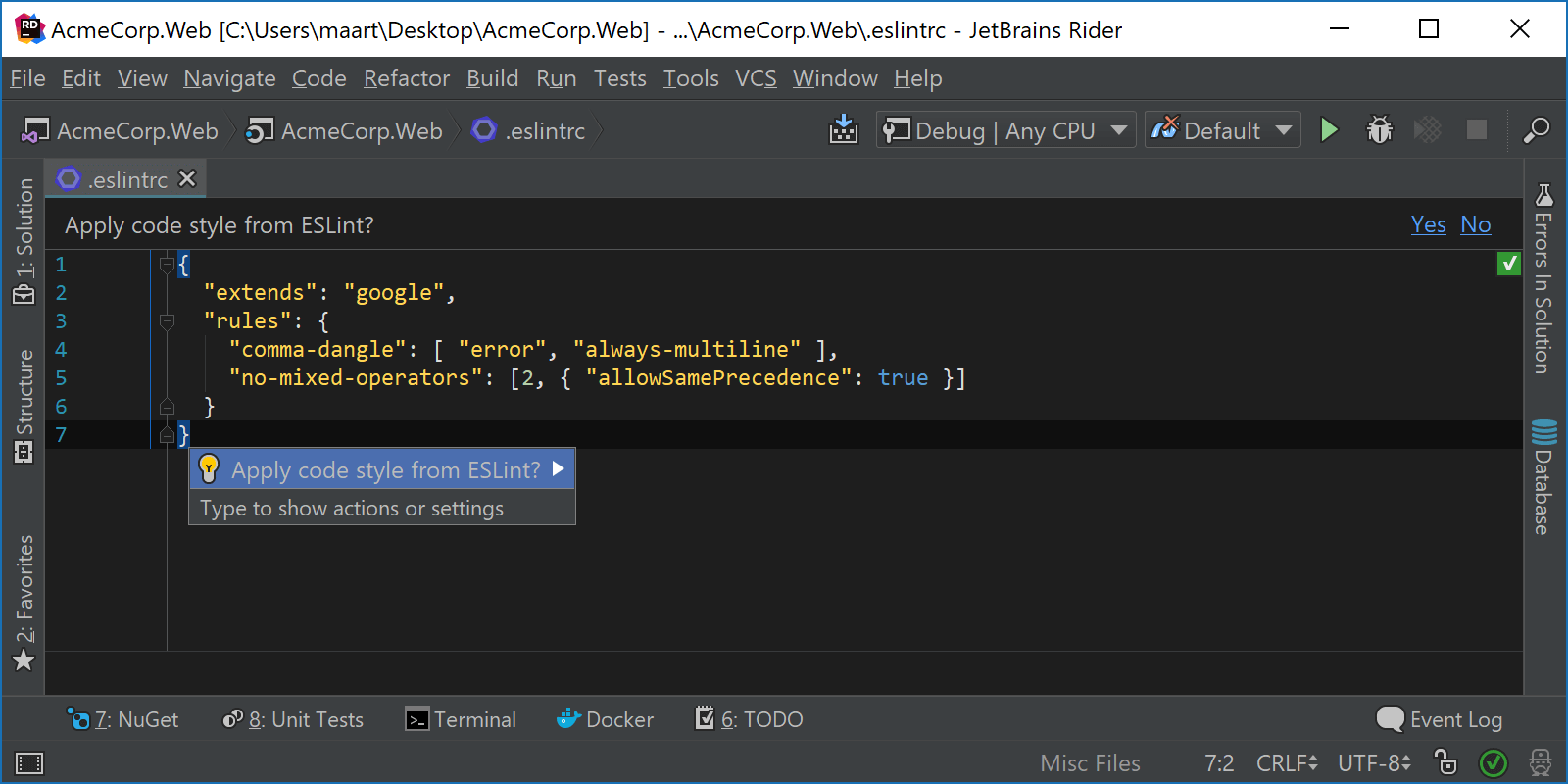
Task: Open the Help menu
Action: (917, 78)
